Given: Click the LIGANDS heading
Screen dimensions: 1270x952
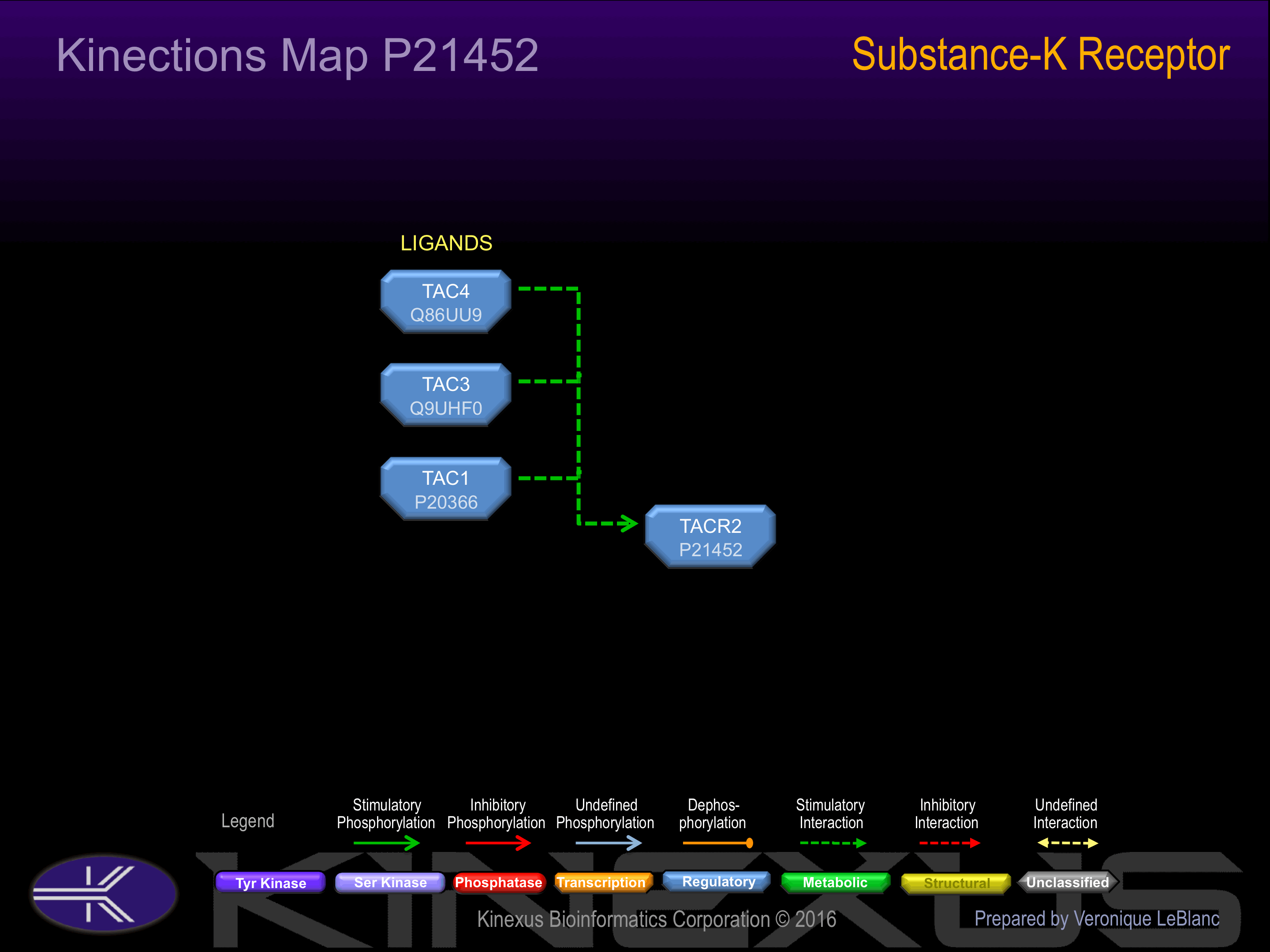Looking at the screenshot, I should 446,243.
